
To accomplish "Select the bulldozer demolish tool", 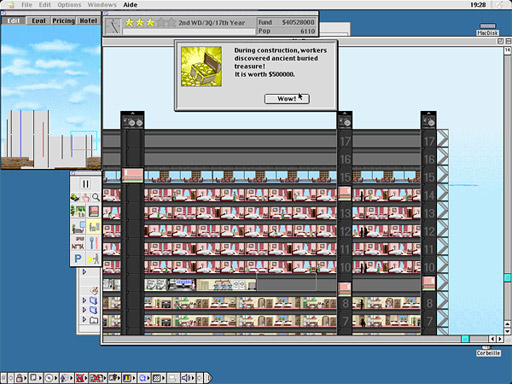I will pyautogui.click(x=75, y=197).
